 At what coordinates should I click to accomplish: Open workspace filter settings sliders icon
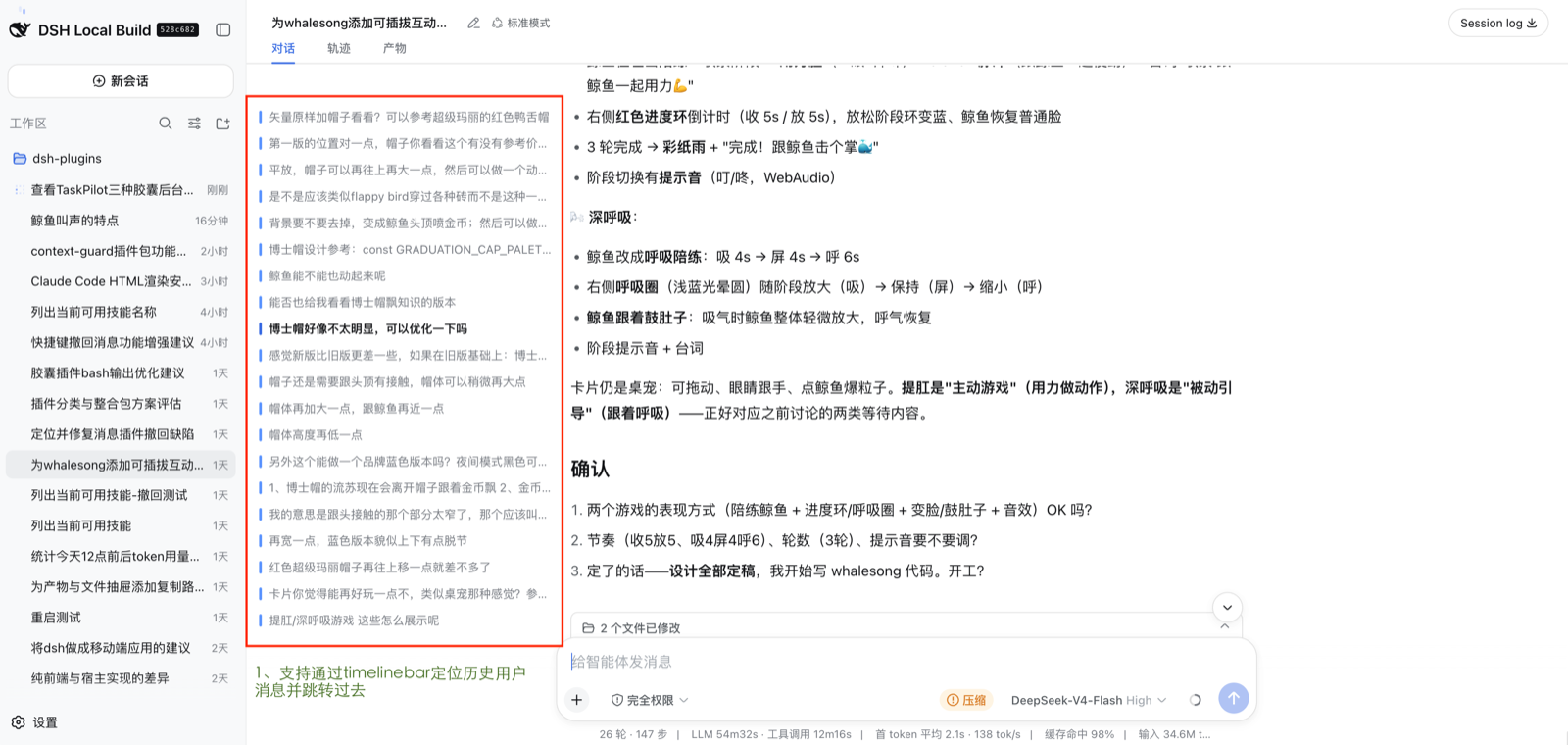tap(194, 124)
